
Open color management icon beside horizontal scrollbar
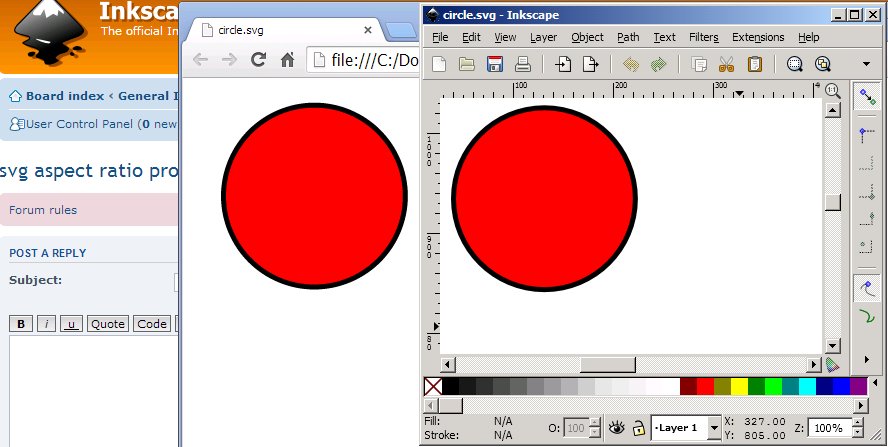click(832, 364)
